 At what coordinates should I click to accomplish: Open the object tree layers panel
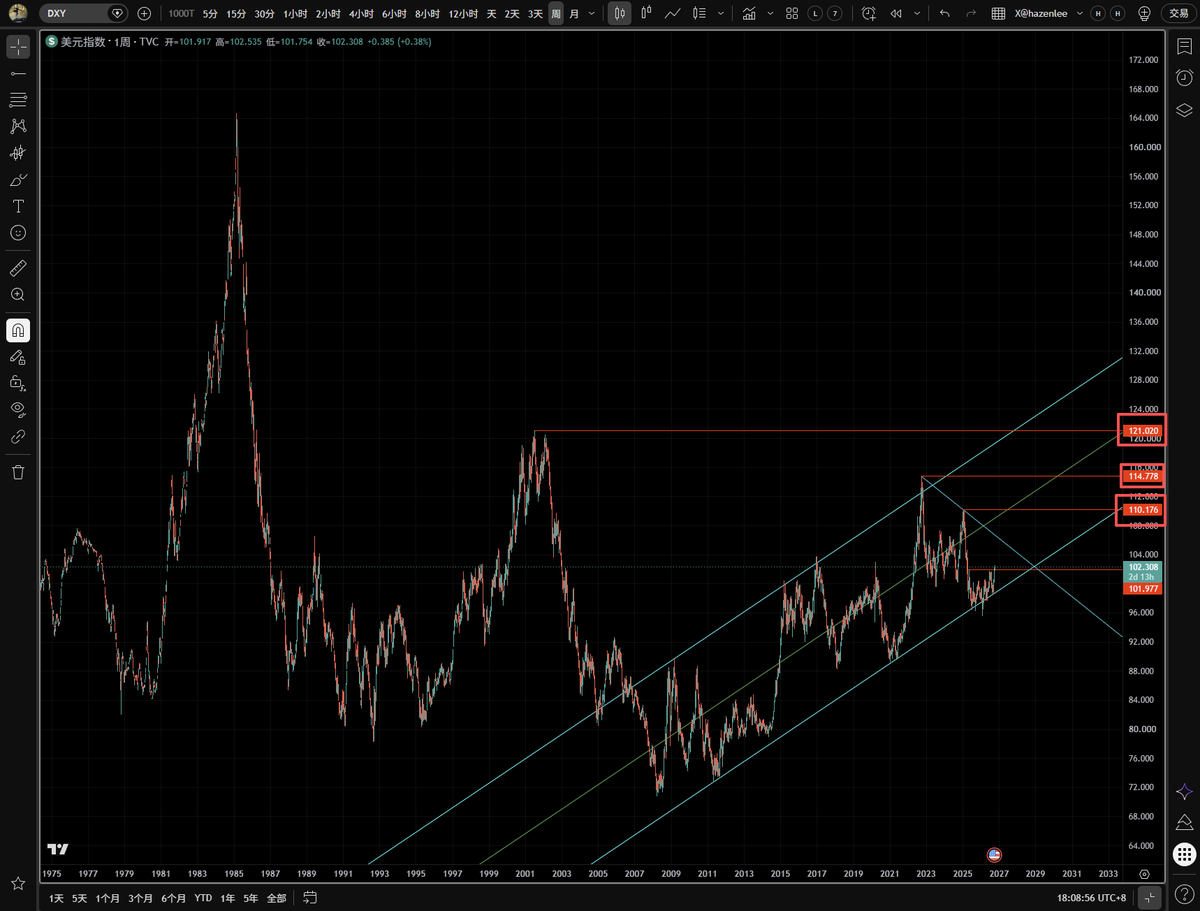coord(1184,110)
